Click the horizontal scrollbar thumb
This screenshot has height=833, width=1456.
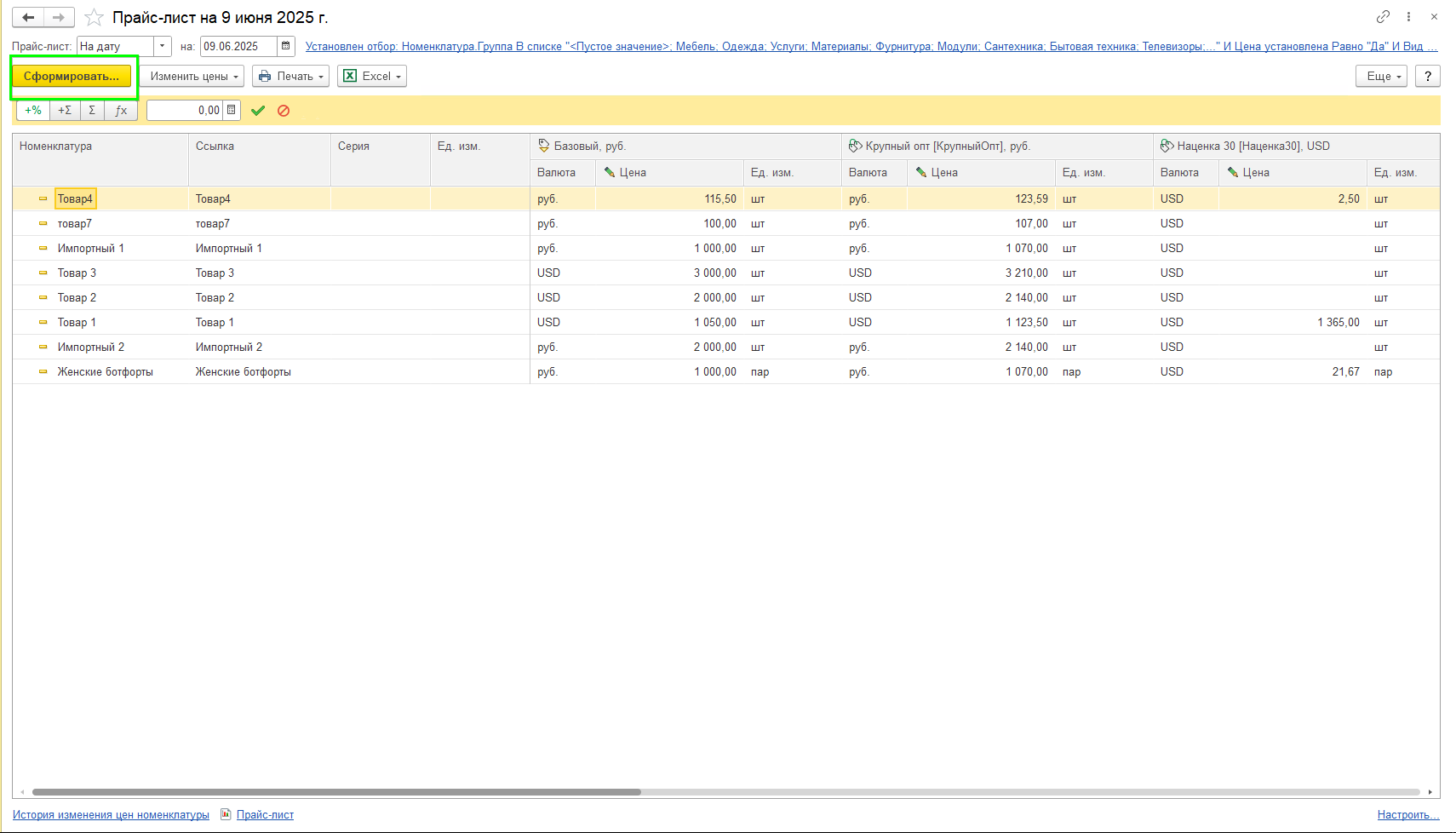coord(336,792)
